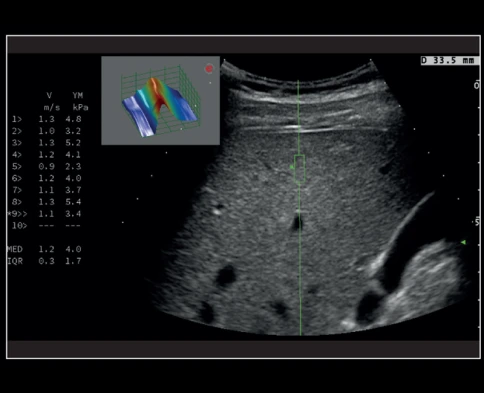Click the D 33.5 mm depth readout
Screen dimensions: 484x393
[x=450, y=61]
